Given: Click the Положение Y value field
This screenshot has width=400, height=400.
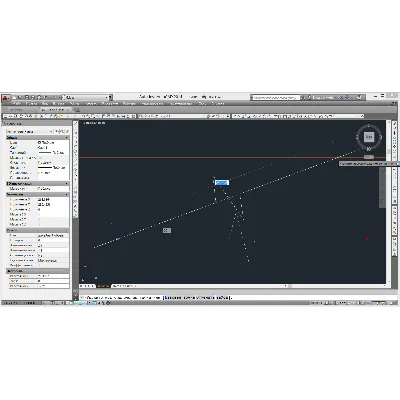Looking at the screenshot, I should (53, 204).
